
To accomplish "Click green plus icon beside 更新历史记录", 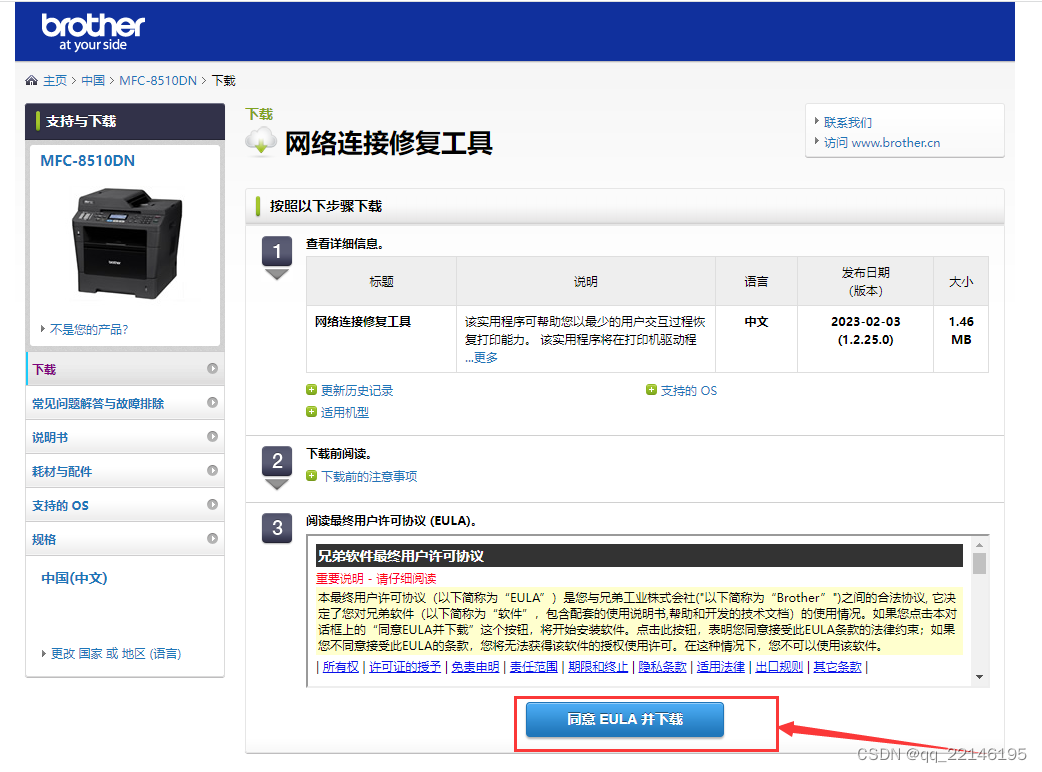I will click(311, 390).
